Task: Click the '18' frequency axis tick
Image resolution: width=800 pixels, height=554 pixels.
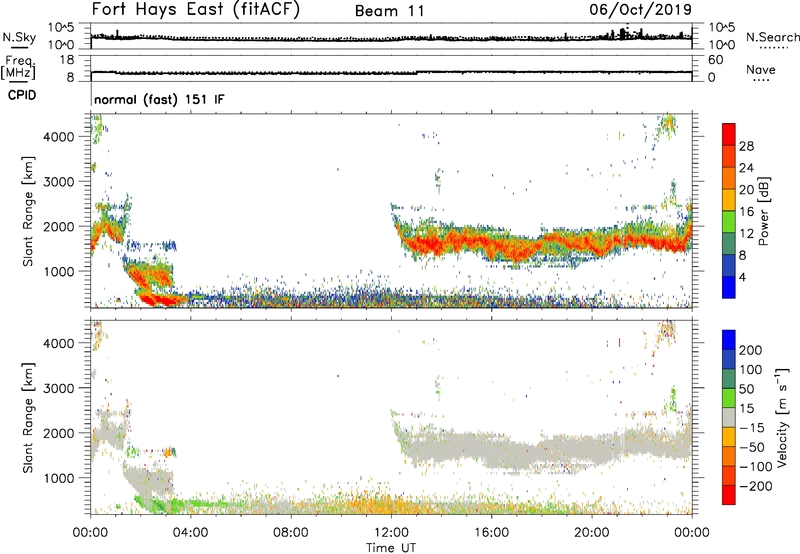Action: point(67,60)
